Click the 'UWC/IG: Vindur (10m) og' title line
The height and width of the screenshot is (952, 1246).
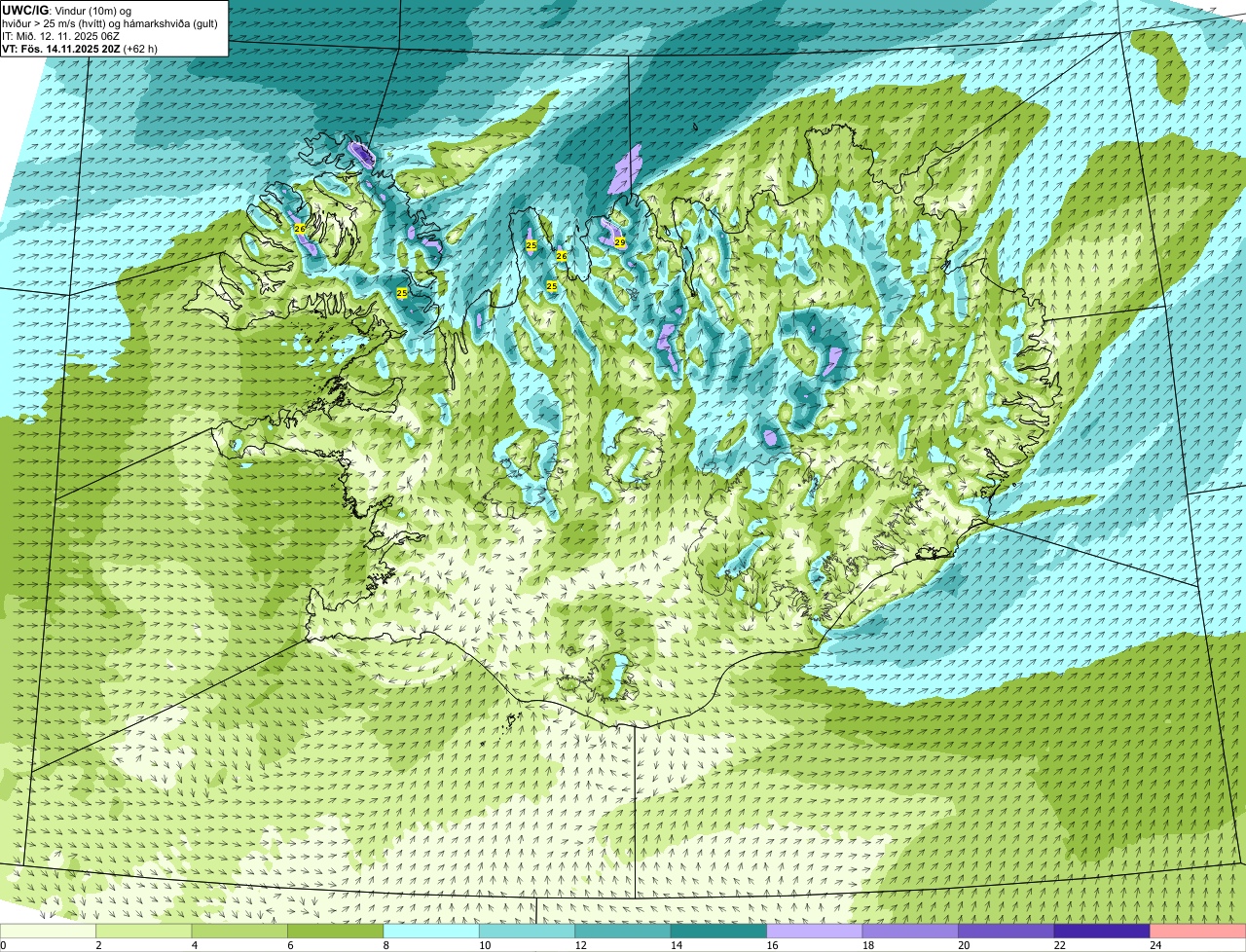(66, 10)
